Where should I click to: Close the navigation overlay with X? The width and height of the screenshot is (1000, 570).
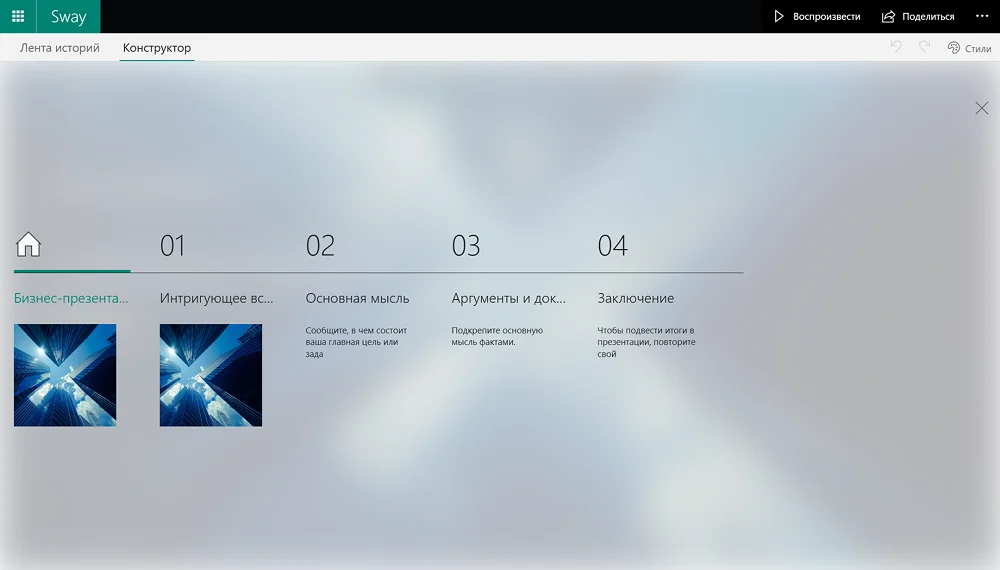982,108
